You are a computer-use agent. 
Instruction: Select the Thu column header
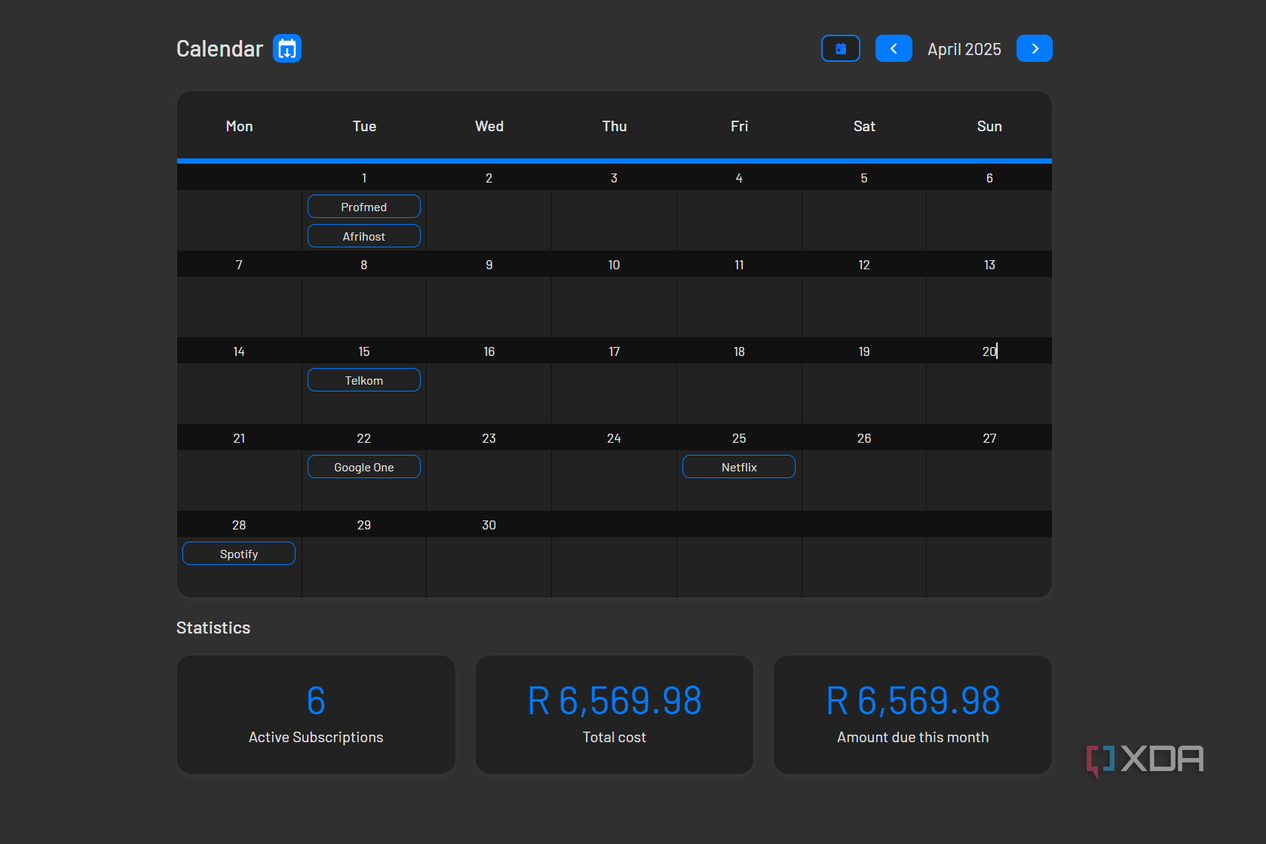point(614,126)
